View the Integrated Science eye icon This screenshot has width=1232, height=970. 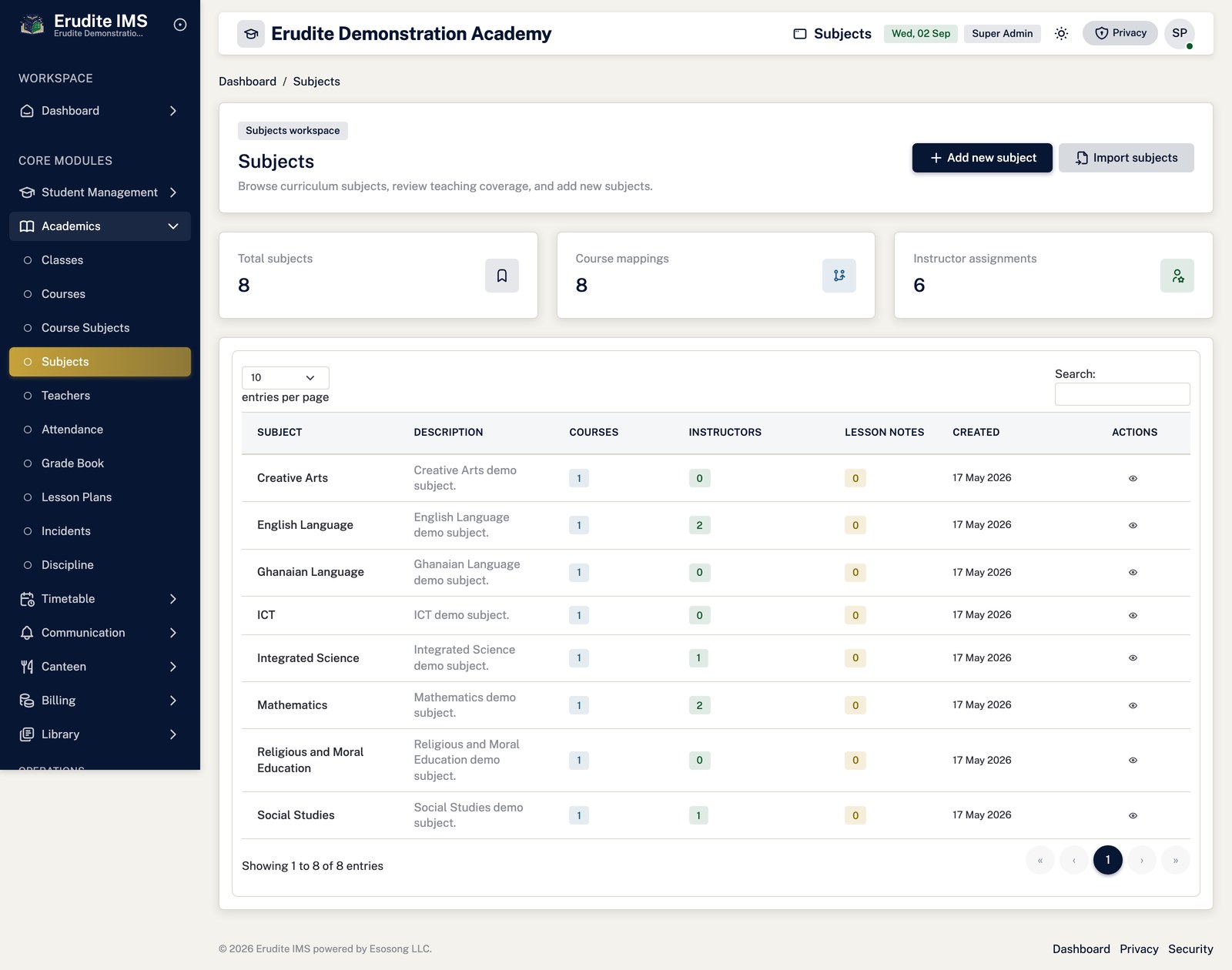pyautogui.click(x=1133, y=658)
